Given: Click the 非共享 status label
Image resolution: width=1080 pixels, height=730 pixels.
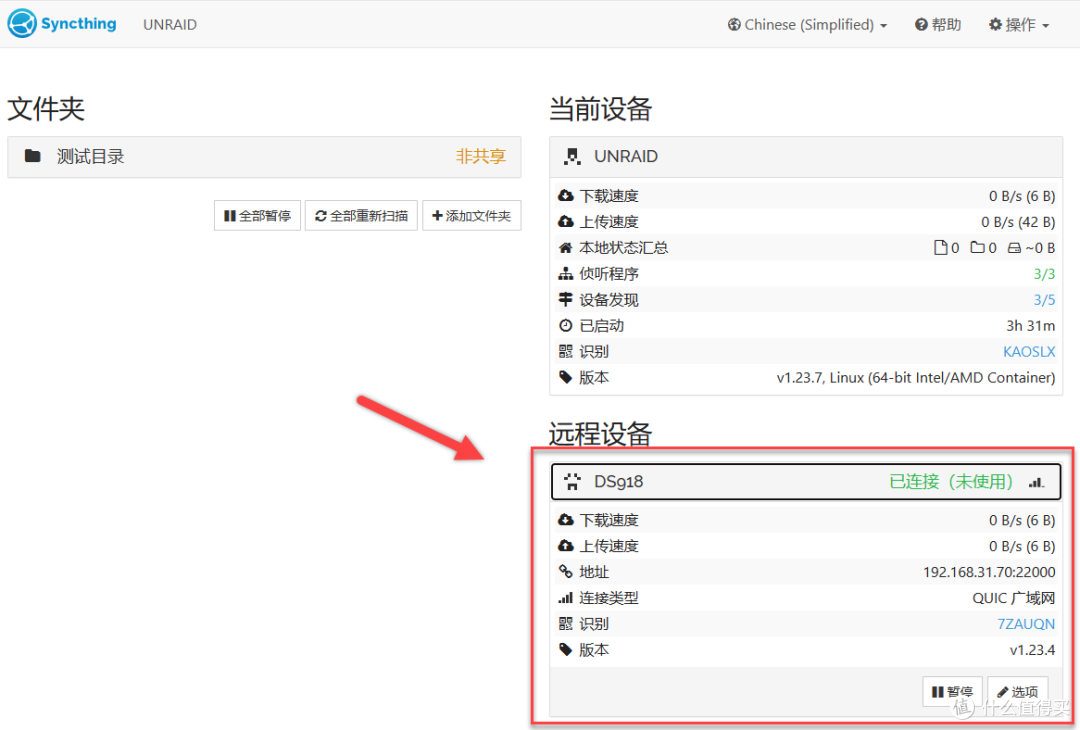Looking at the screenshot, I should tap(480, 156).
